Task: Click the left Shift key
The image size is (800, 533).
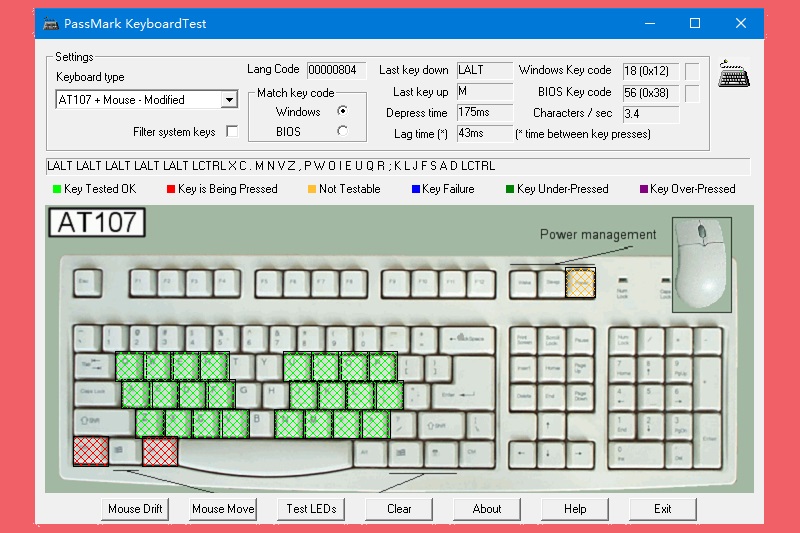Action: coord(104,422)
